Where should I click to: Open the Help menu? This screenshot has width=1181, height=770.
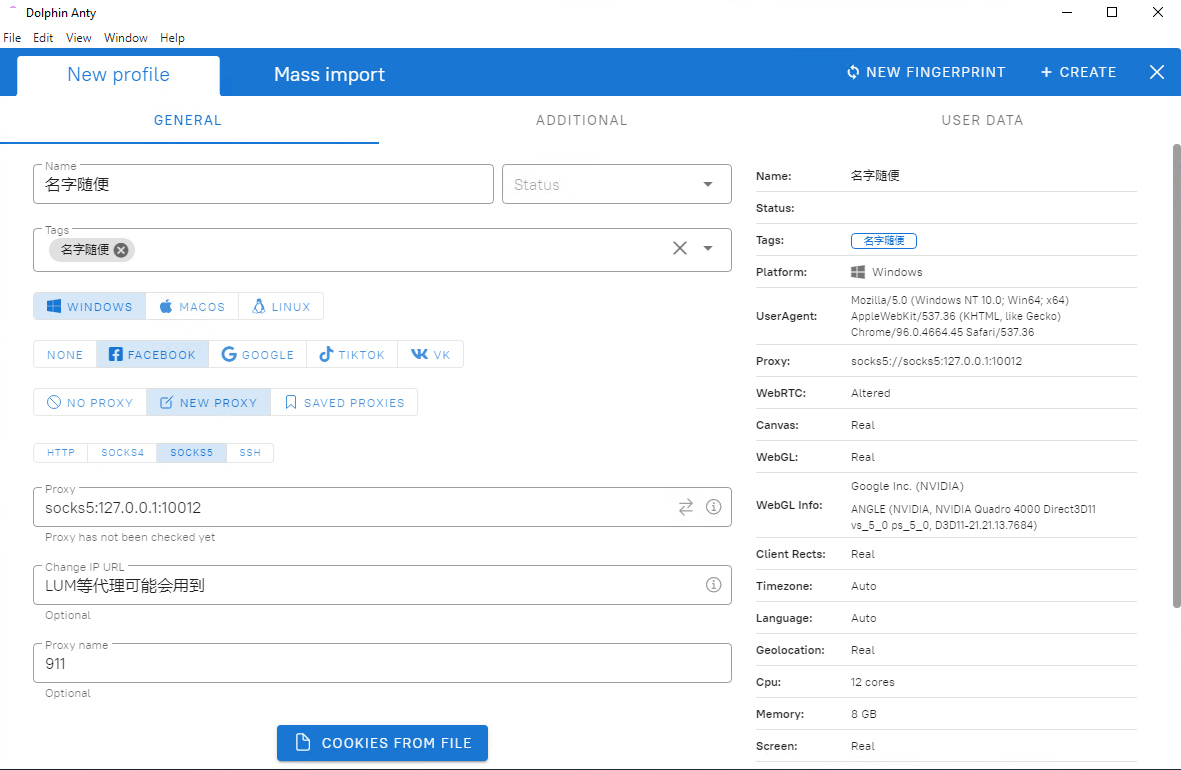172,38
